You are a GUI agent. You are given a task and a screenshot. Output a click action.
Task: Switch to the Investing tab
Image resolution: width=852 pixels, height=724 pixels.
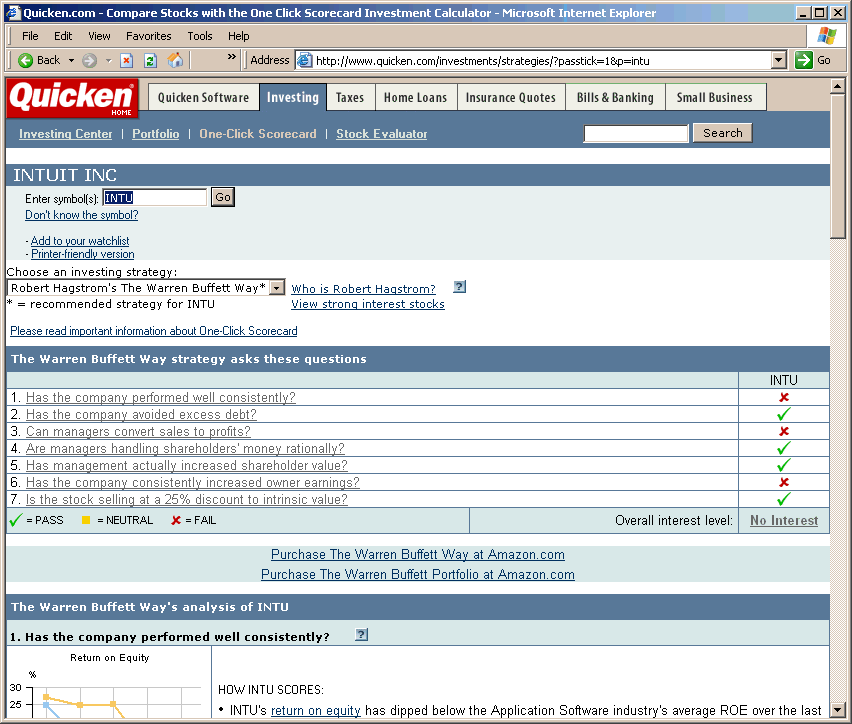pyautogui.click(x=293, y=97)
